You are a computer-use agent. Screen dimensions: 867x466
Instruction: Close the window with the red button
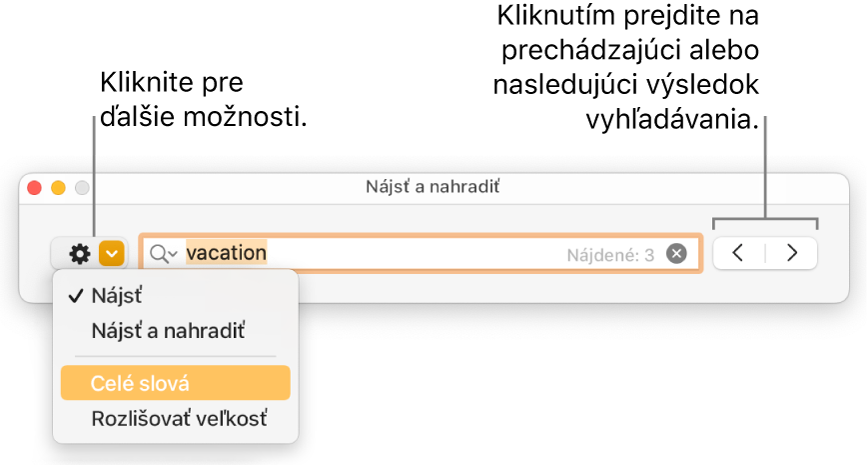click(35, 187)
